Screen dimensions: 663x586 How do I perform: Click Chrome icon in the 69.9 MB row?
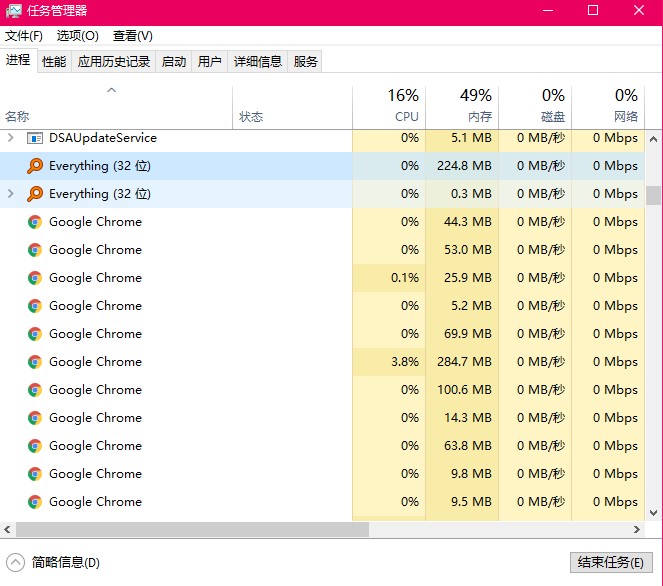pyautogui.click(x=35, y=334)
